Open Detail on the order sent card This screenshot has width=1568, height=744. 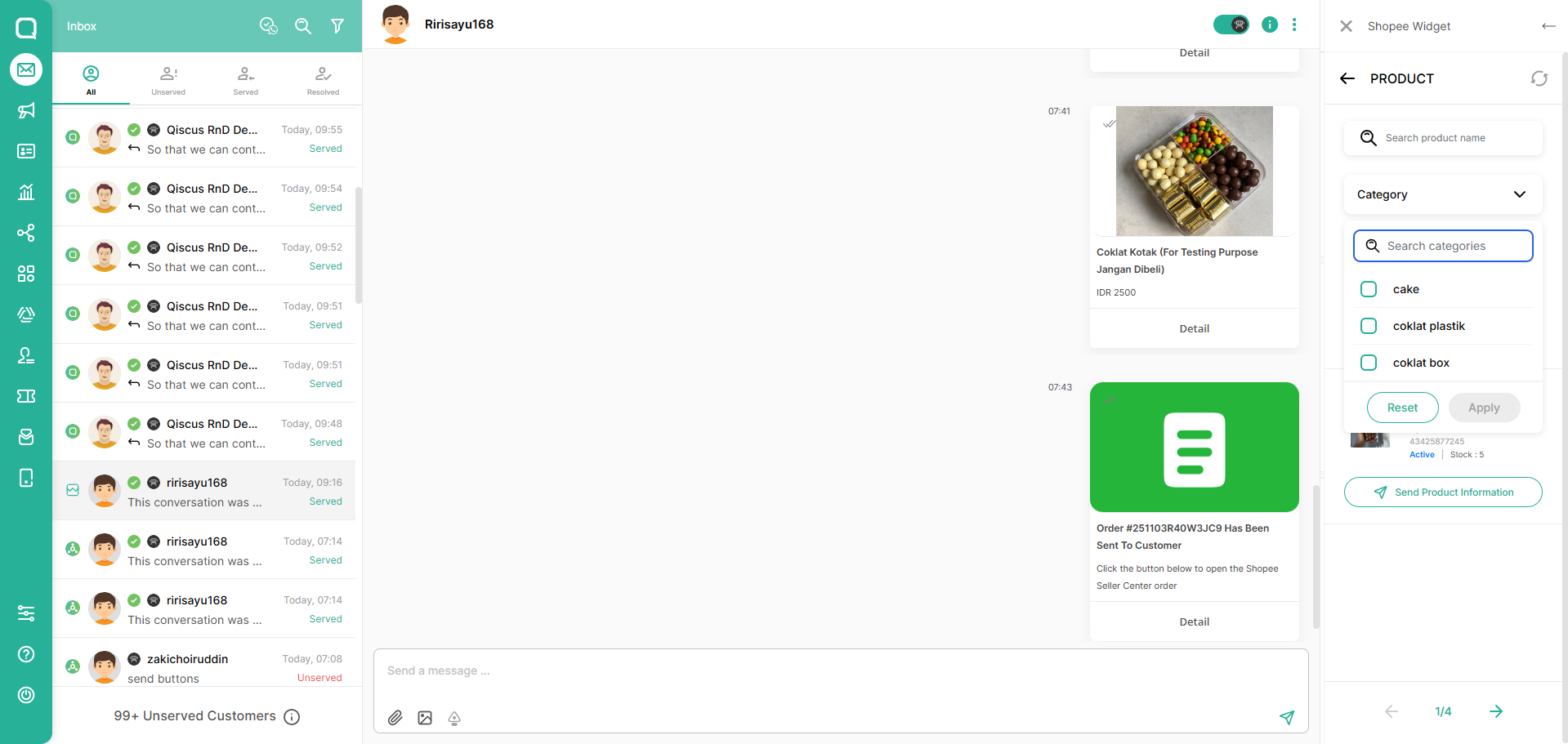coord(1195,621)
